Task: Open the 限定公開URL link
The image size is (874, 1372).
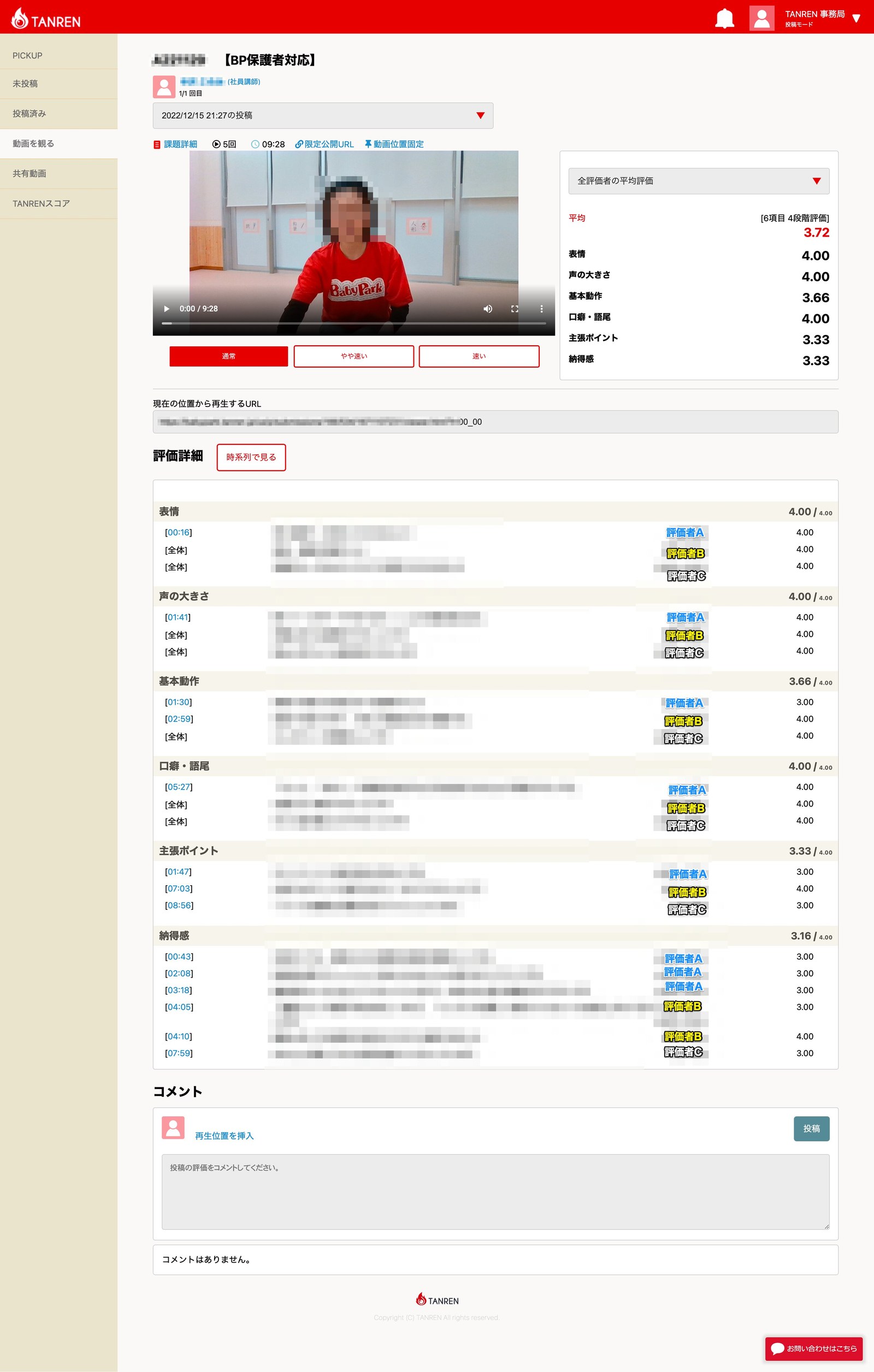Action: [x=324, y=144]
